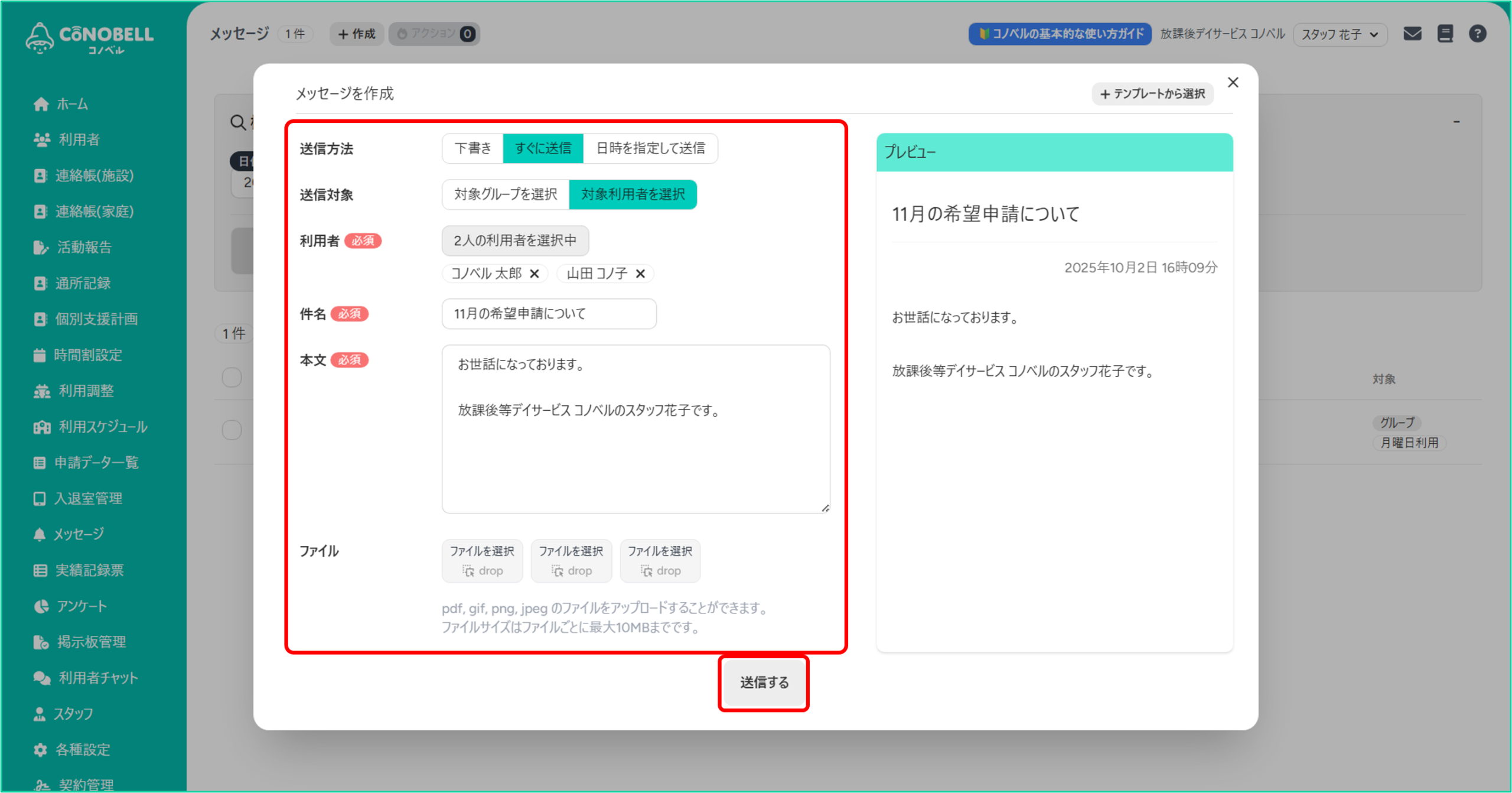The image size is (1512, 793).
Task: Open コノベルの基本的な使い方ガイド link
Action: click(x=1060, y=34)
